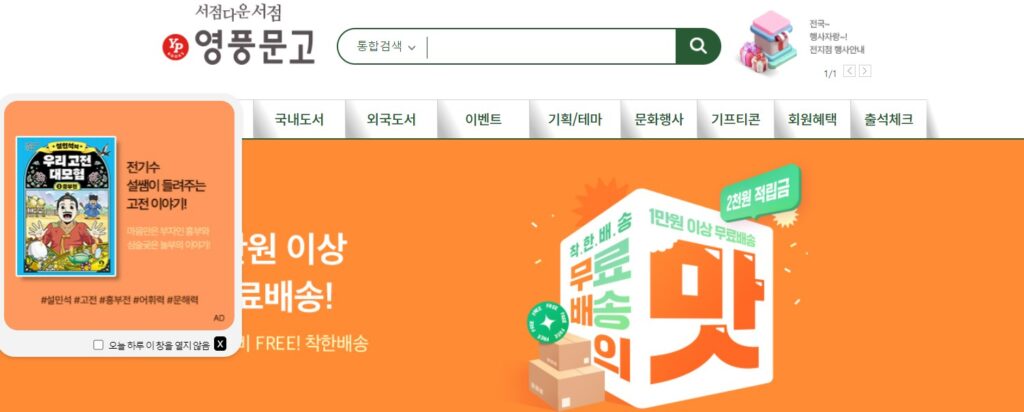The height and width of the screenshot is (412, 1024).
Task: Open the 출석체크 menu item
Action: pyautogui.click(x=889, y=119)
